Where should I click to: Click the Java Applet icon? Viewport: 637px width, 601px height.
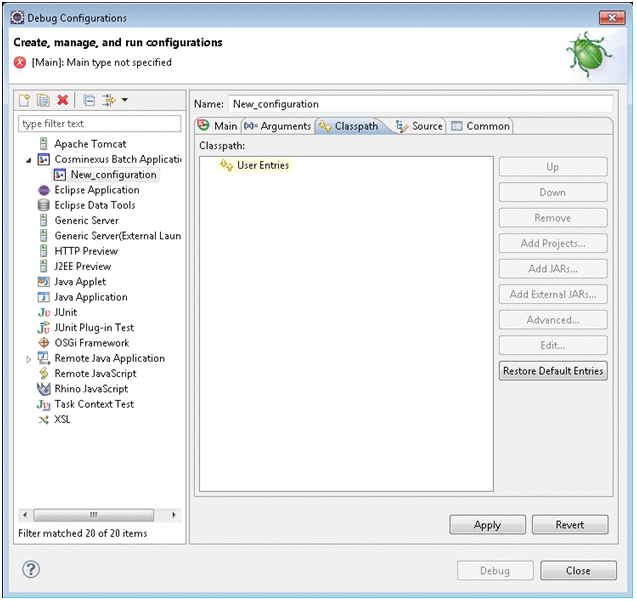[43, 282]
